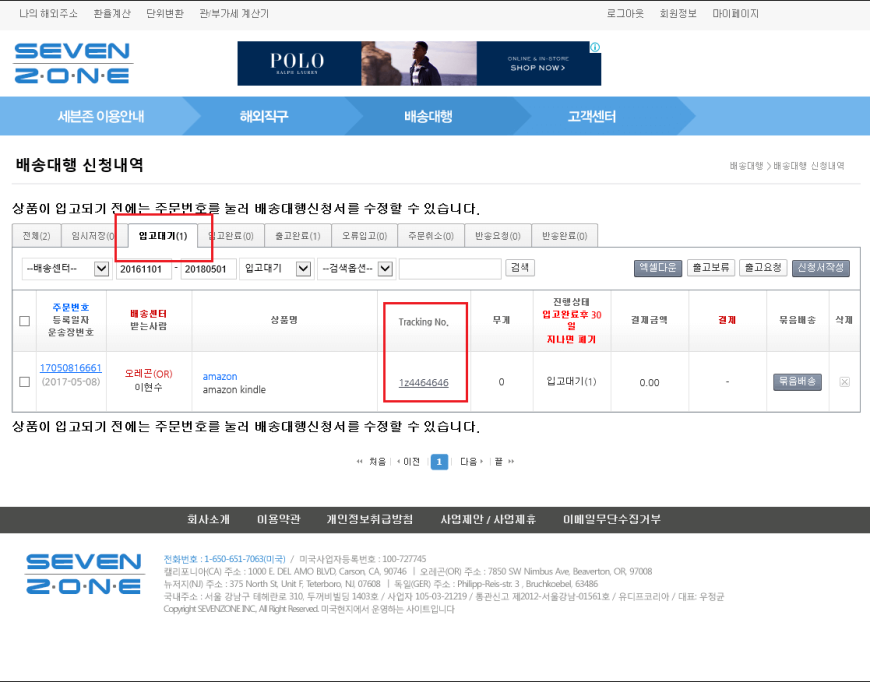The width and height of the screenshot is (870, 682).
Task: Open 나의 해외주소 top link
Action: click(x=48, y=13)
